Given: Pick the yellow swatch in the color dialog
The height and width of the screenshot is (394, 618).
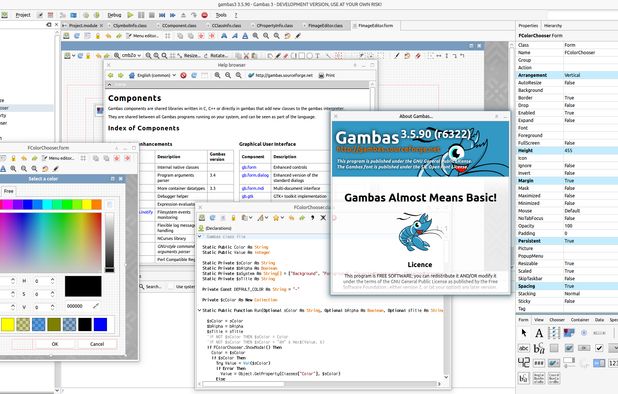Looking at the screenshot, I should coord(7,325).
